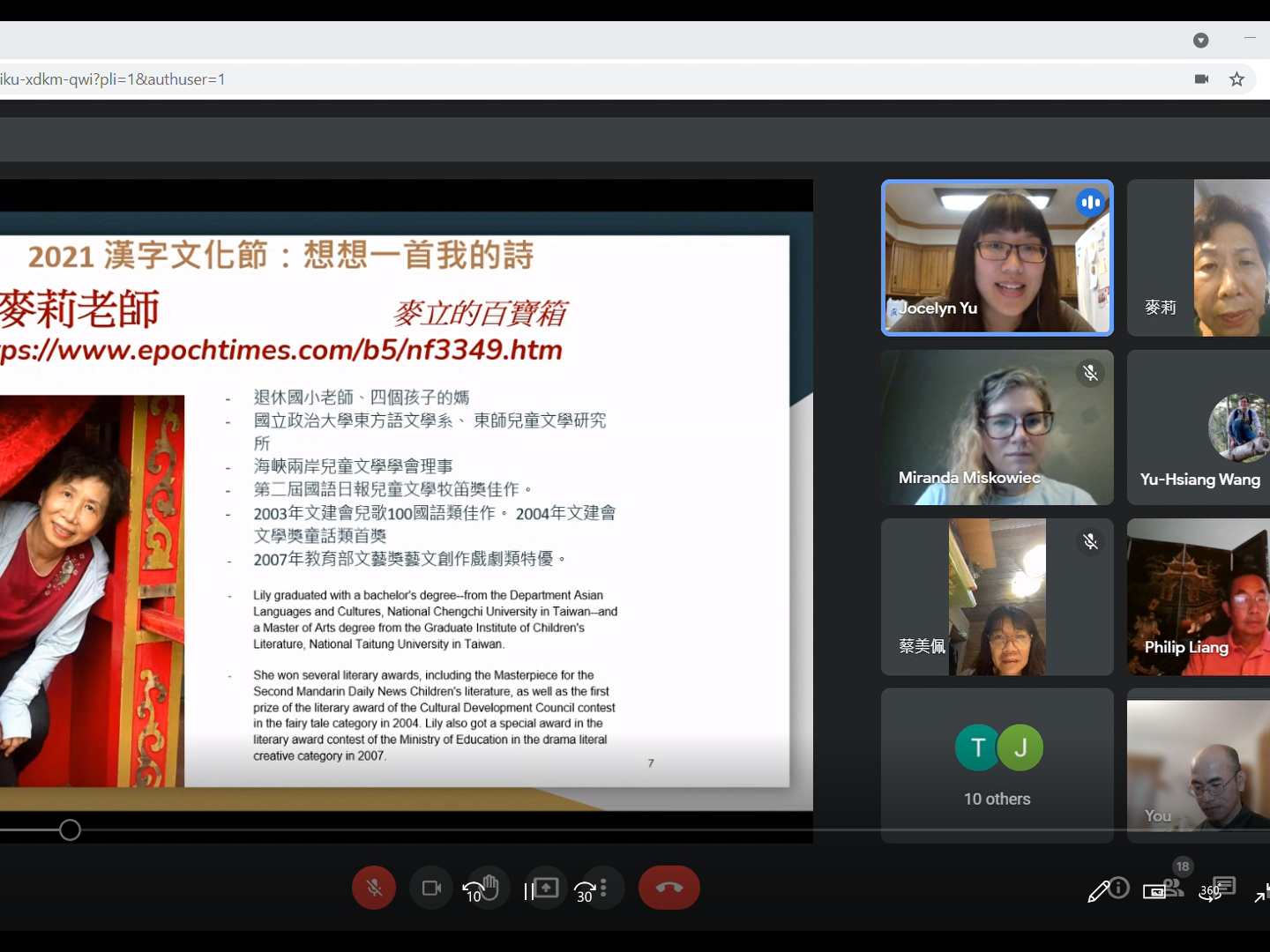Open the chat messages panel
The image size is (1270, 952).
[1225, 884]
